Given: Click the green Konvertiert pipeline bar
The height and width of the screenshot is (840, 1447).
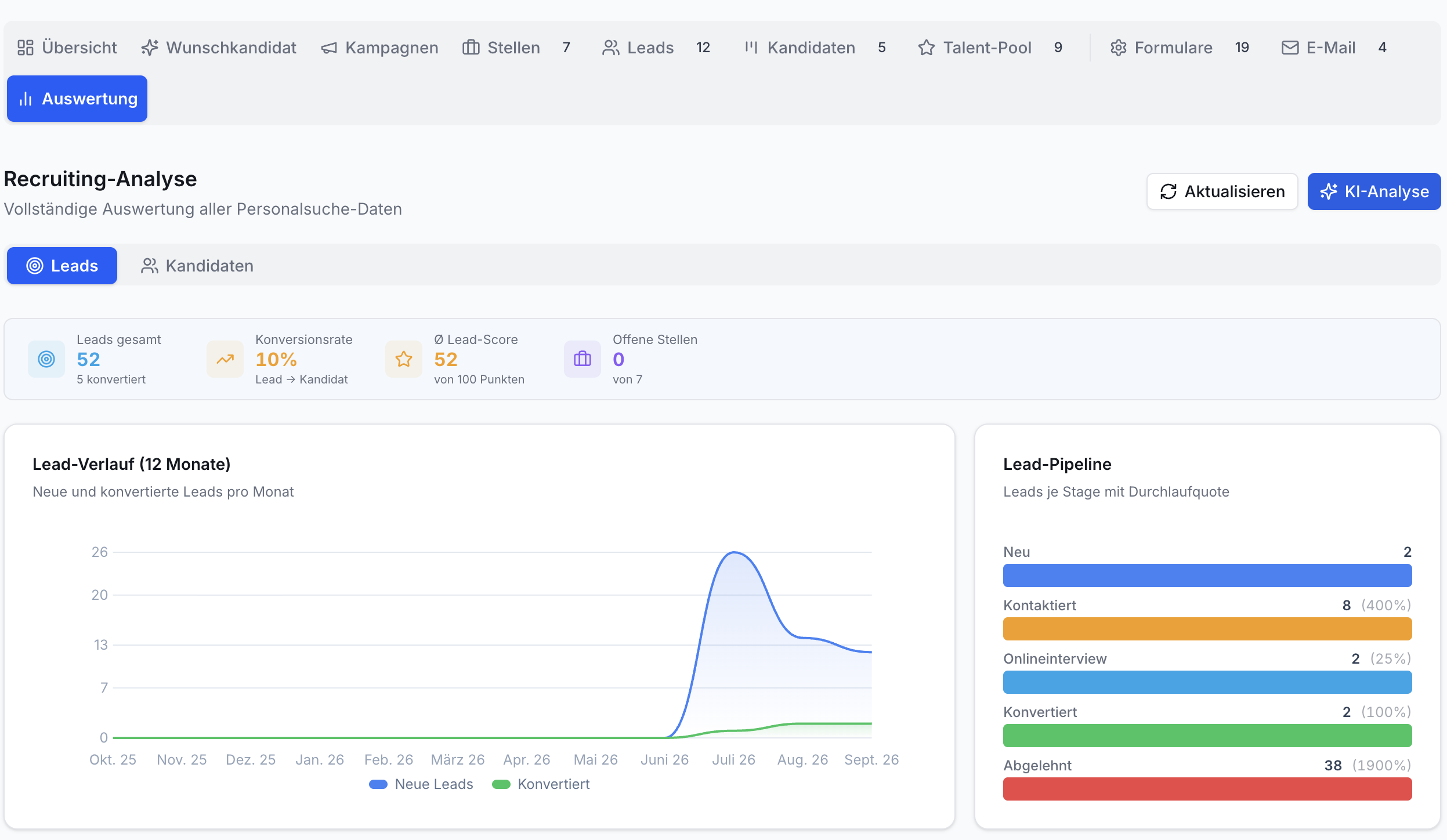Looking at the screenshot, I should [1207, 736].
